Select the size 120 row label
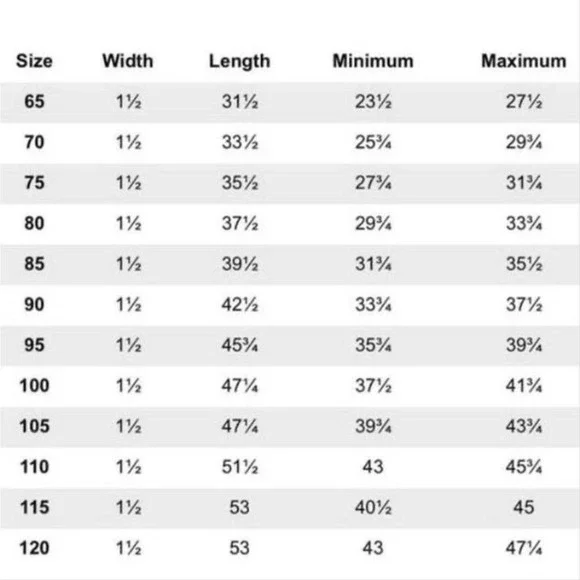The image size is (580, 580). coord(34,548)
